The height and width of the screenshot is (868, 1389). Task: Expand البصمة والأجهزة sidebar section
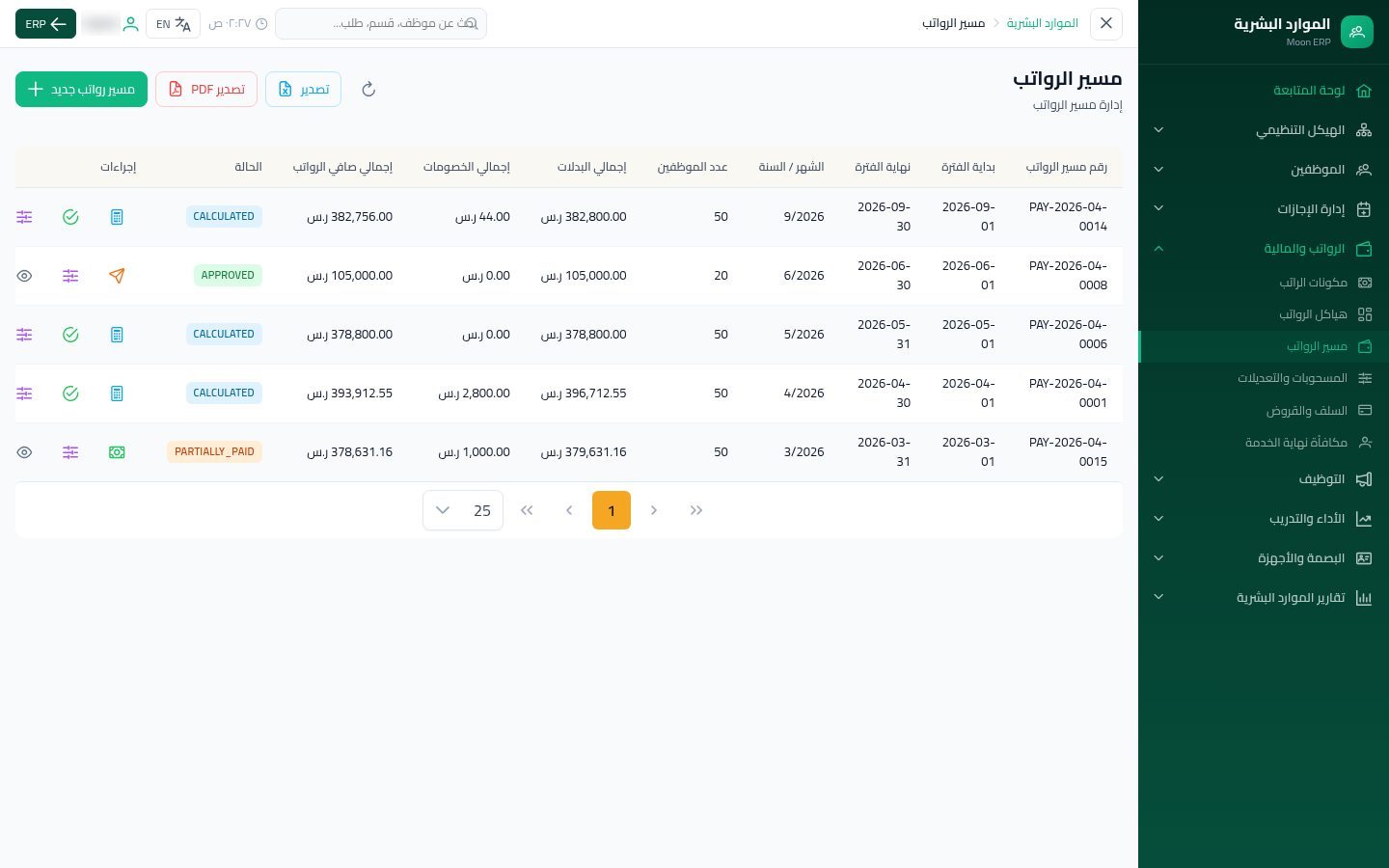point(1264,558)
